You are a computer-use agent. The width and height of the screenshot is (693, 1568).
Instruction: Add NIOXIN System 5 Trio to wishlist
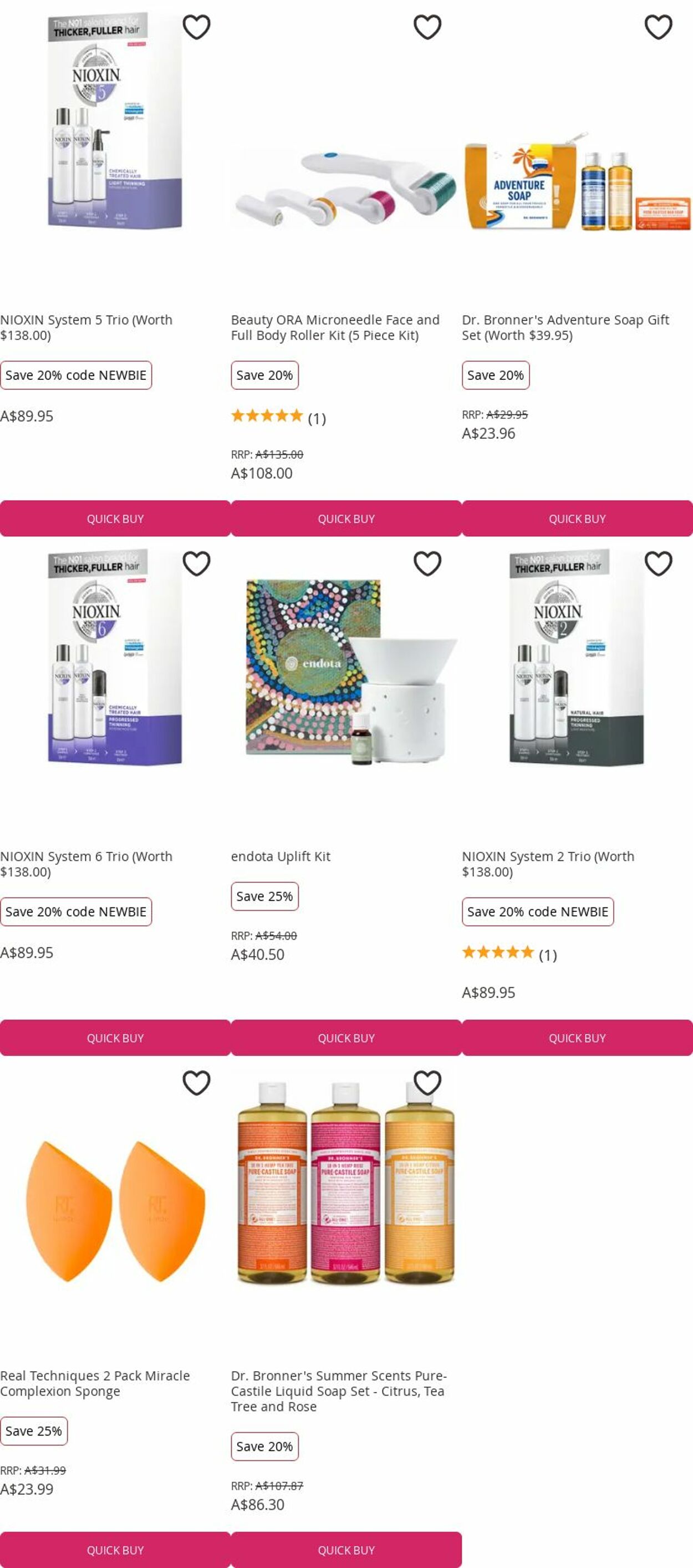tap(196, 27)
